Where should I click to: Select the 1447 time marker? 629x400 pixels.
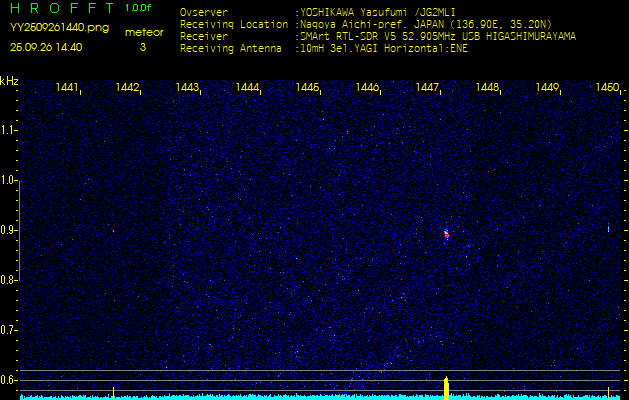[x=427, y=88]
